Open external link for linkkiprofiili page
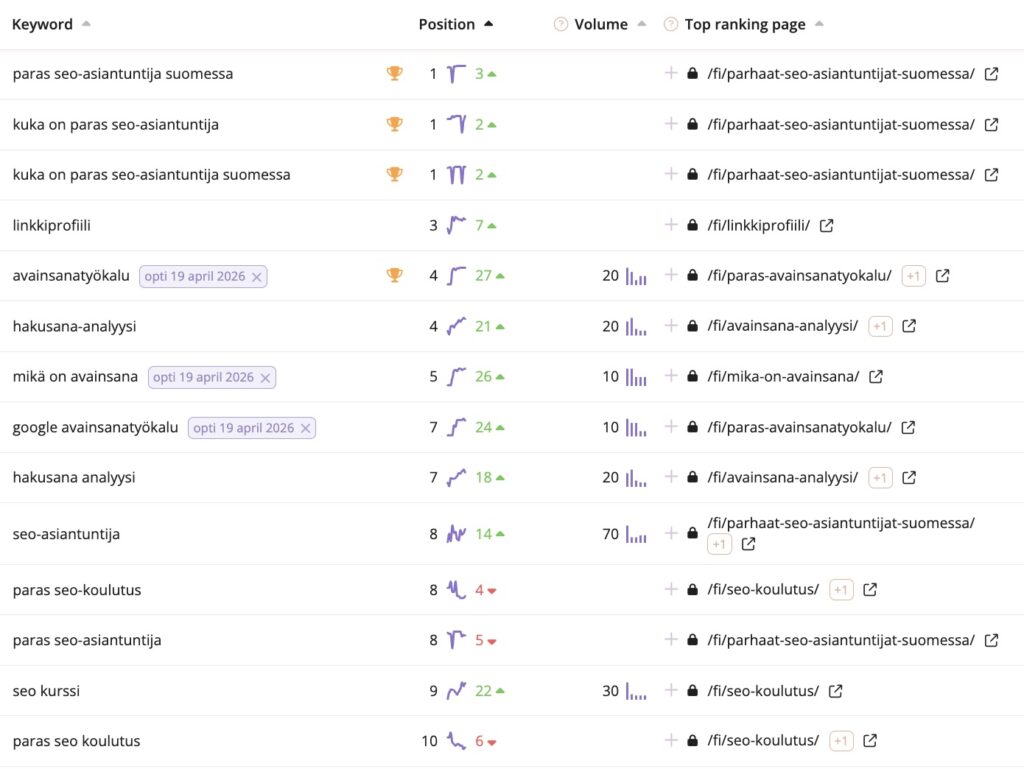Viewport: 1024px width, 769px height. pos(826,225)
